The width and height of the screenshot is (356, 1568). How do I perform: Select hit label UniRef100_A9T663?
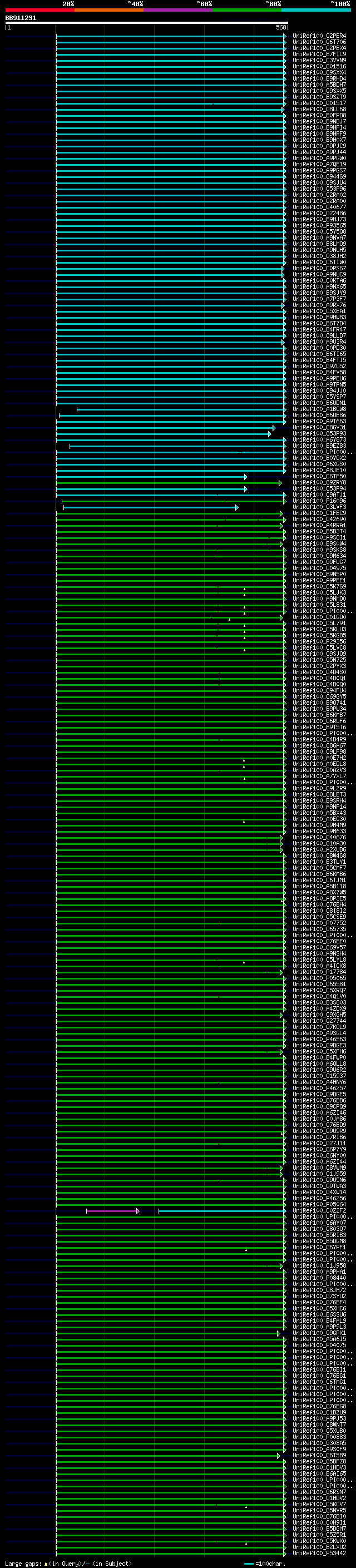click(319, 422)
